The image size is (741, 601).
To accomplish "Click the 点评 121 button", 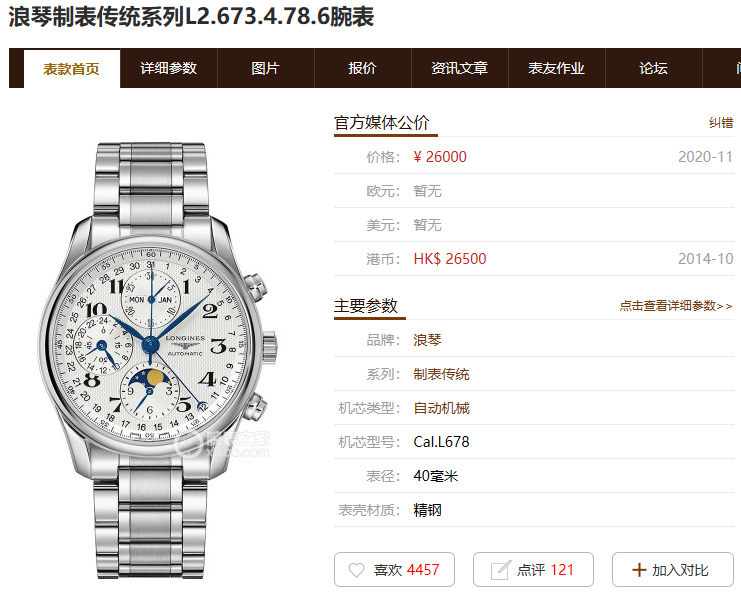I will coord(534,570).
